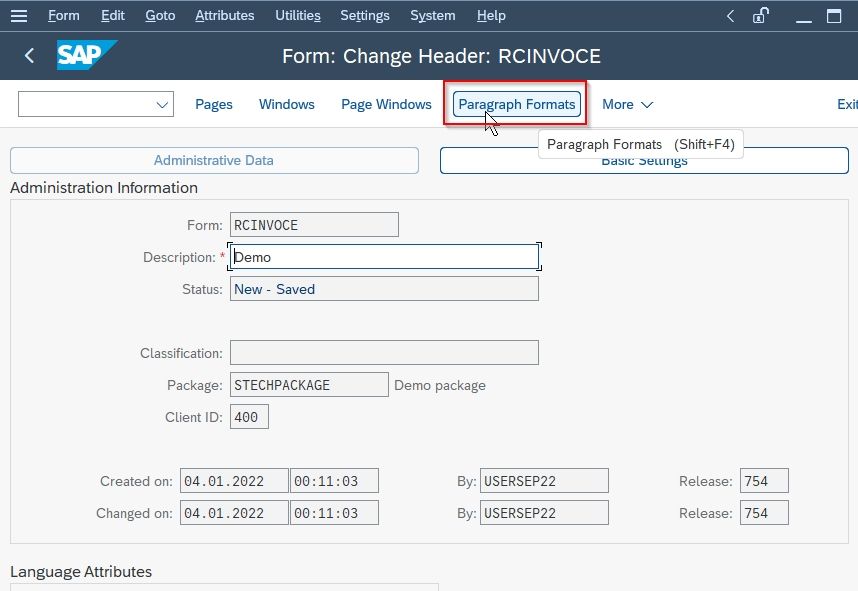Click the Description input field
The width and height of the screenshot is (858, 591).
coord(384,257)
